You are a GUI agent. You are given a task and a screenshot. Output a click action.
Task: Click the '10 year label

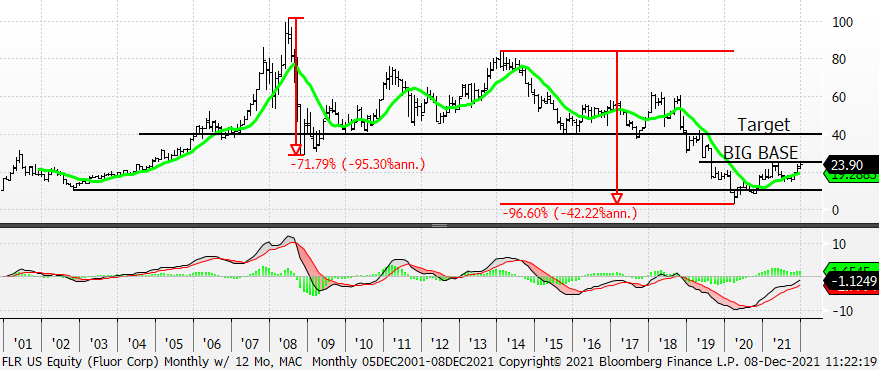pos(364,343)
